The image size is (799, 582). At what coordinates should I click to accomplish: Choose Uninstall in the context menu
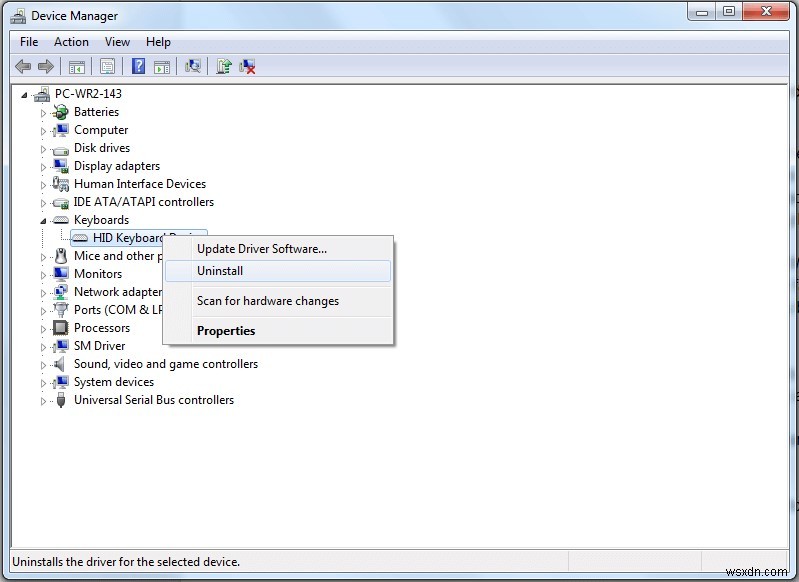click(278, 271)
